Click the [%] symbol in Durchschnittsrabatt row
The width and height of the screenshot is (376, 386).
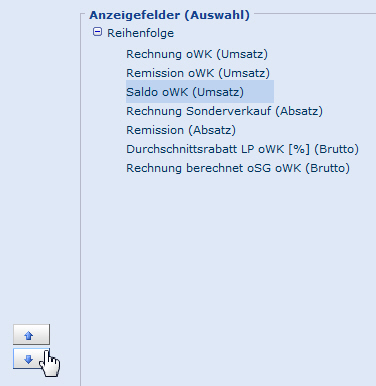tap(299, 149)
